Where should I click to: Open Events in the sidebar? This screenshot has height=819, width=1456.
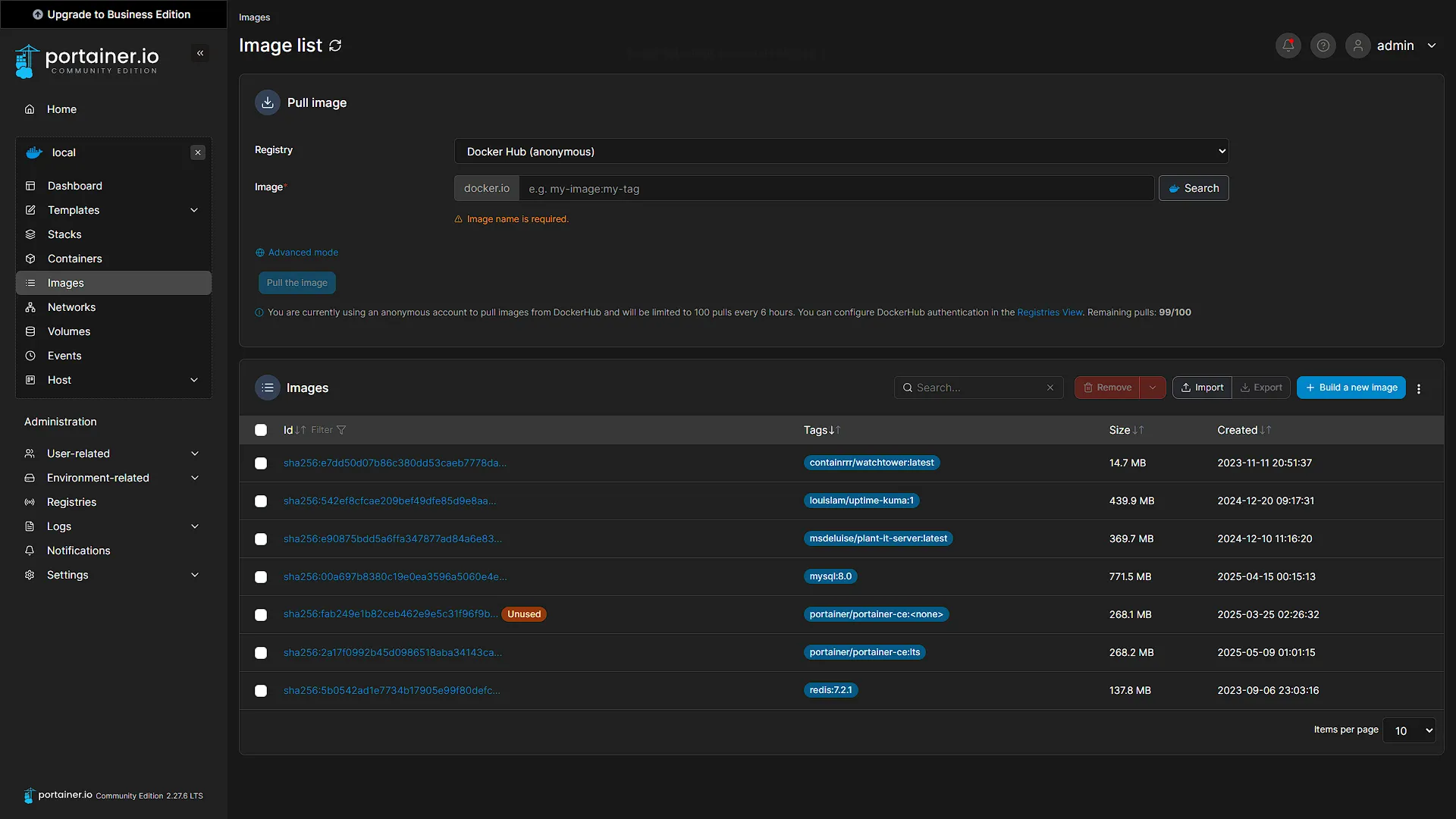(113, 356)
